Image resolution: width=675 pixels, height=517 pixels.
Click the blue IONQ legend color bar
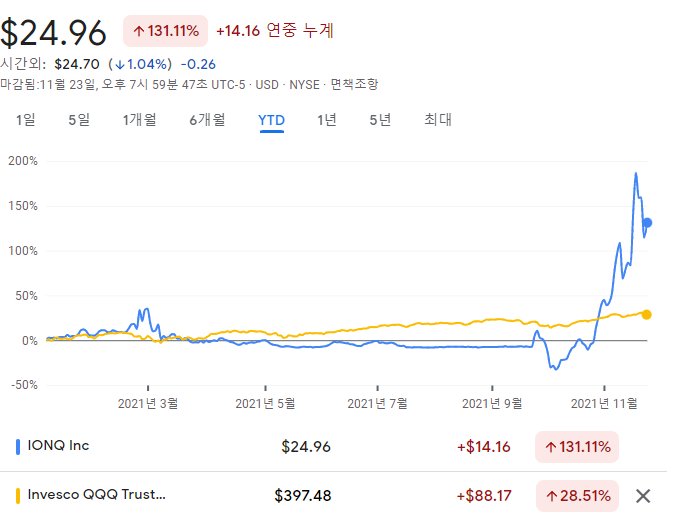(x=18, y=447)
